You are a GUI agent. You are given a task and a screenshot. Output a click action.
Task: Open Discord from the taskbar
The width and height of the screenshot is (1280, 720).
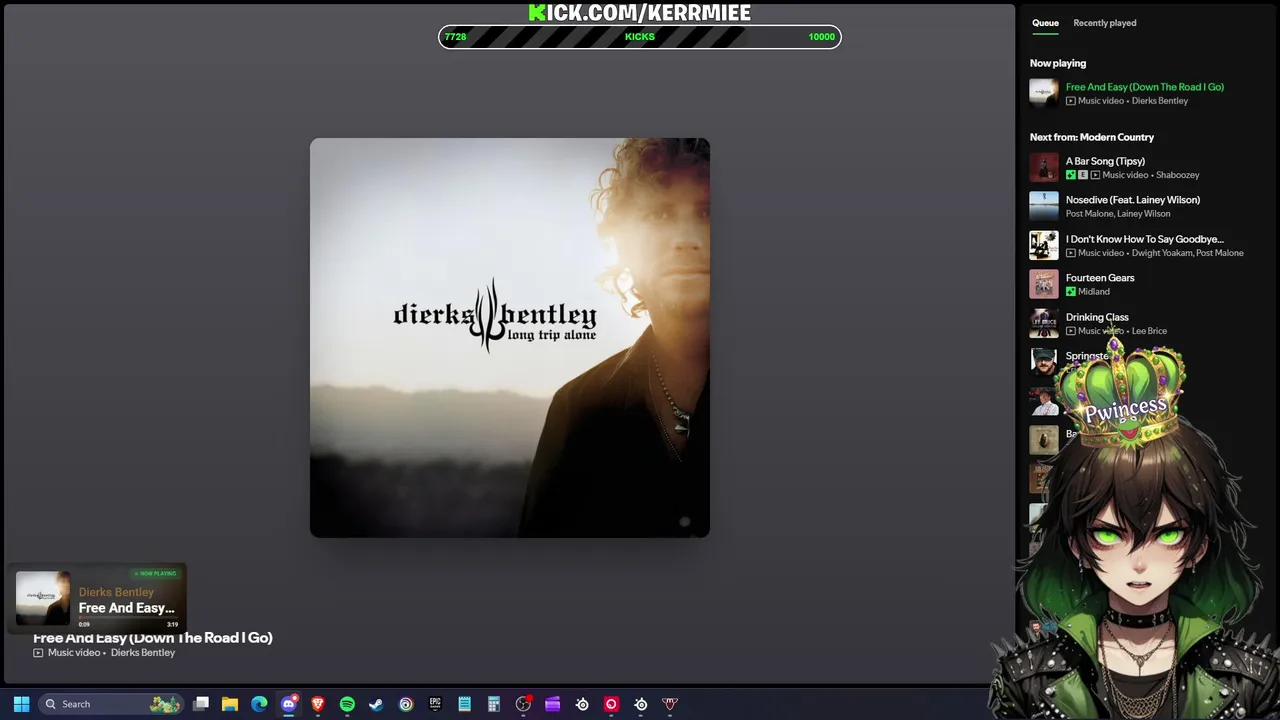click(289, 704)
